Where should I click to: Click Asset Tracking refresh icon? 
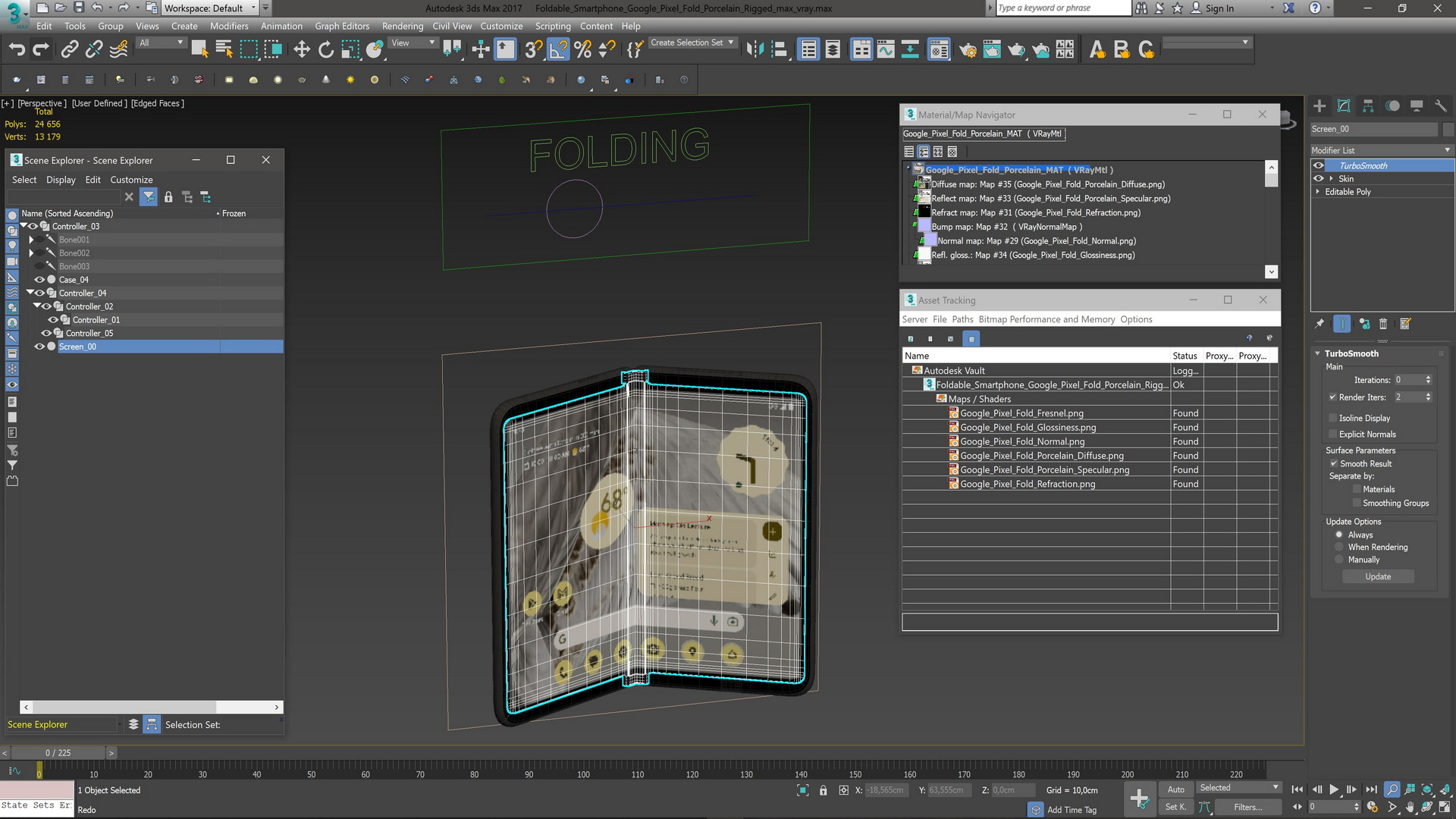(911, 339)
